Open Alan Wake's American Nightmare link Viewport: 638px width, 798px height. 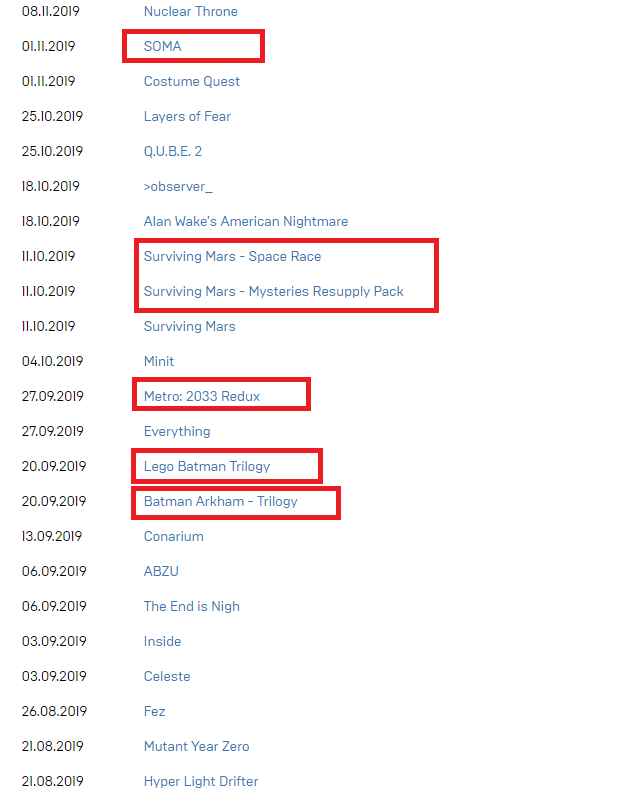pyautogui.click(x=246, y=221)
